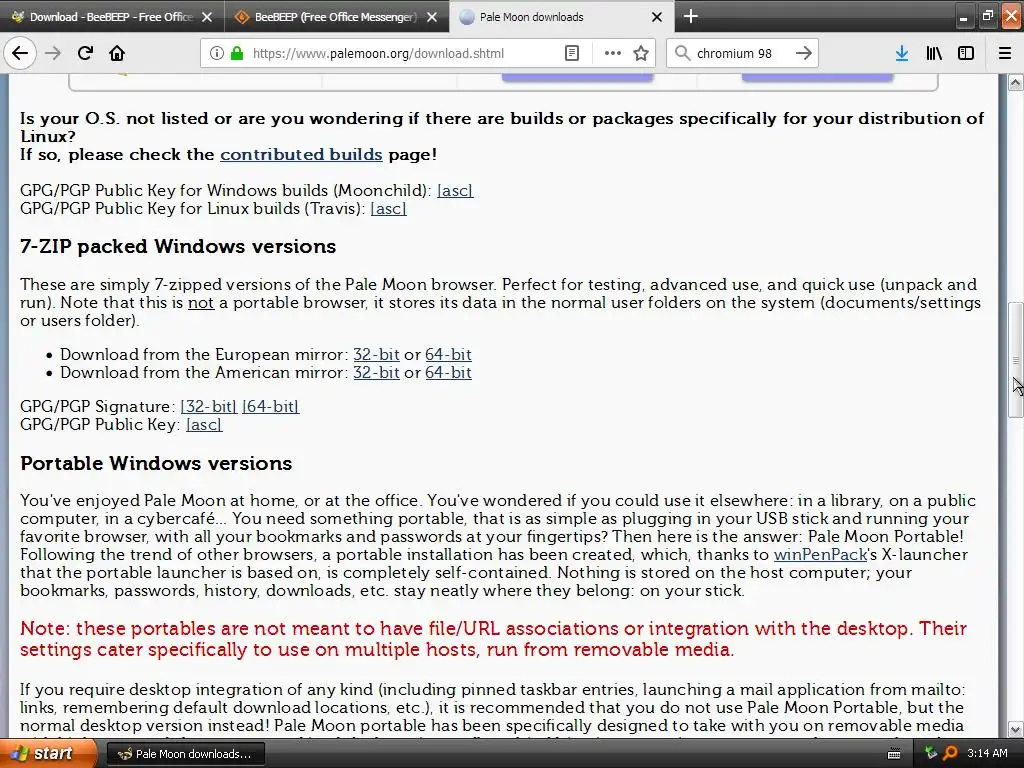Screen dimensions: 1024x768
Task: Show site information via the info icon
Action: tap(216, 53)
